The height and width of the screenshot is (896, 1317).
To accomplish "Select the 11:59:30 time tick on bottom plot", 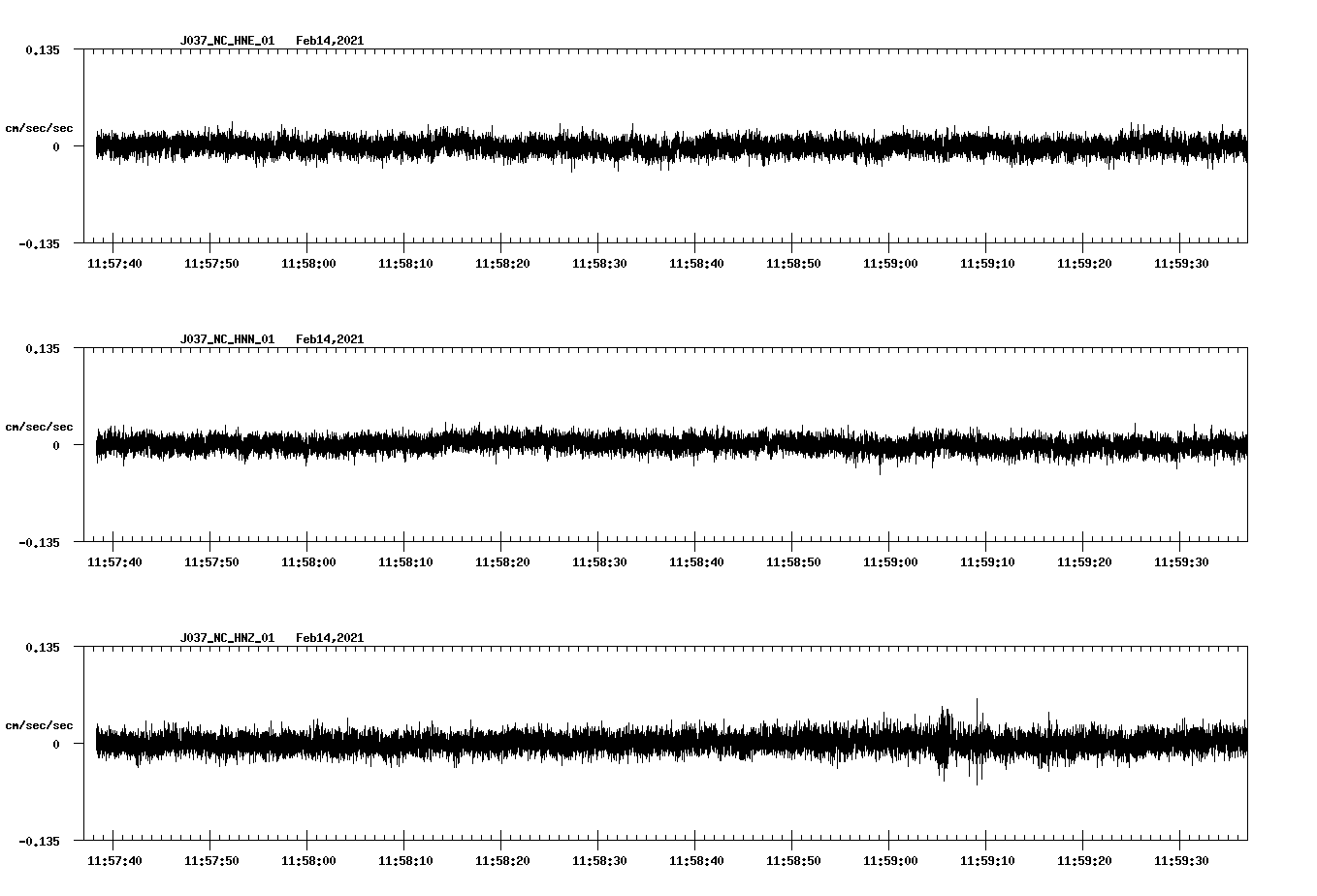I will coord(1181,858).
